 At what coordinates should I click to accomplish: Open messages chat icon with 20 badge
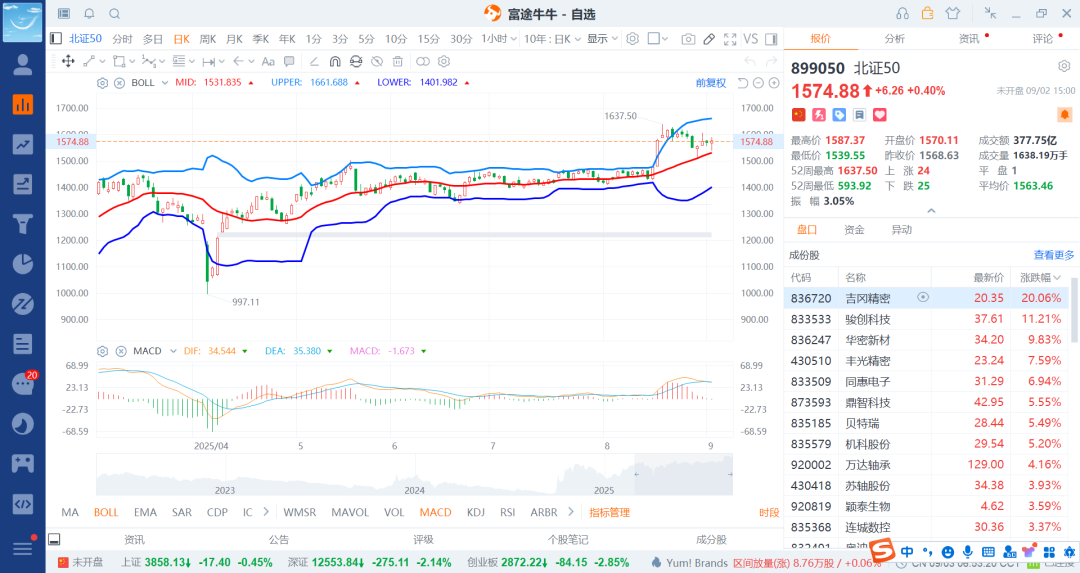24,383
